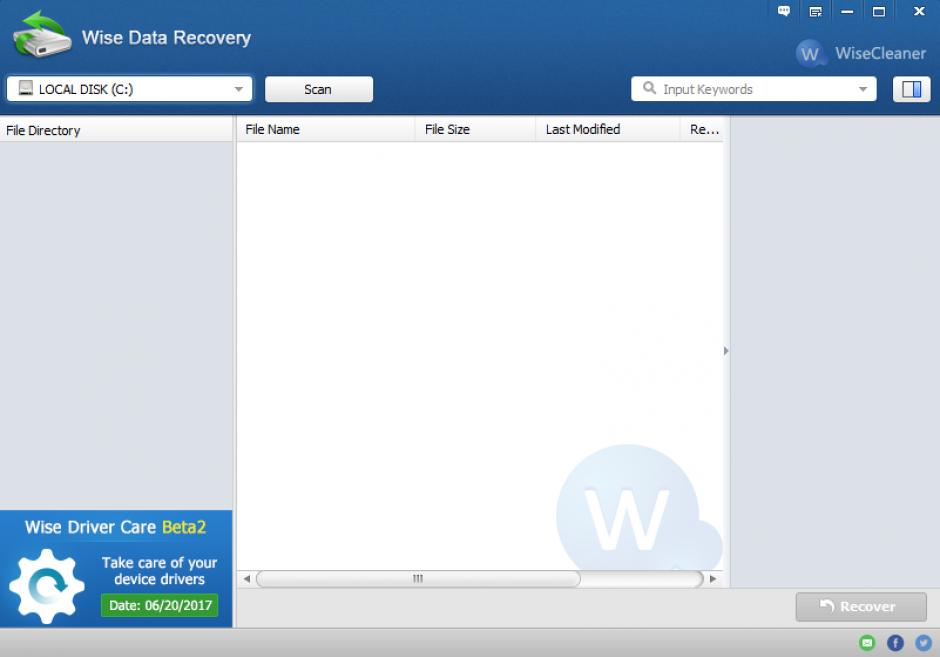The image size is (940, 657).
Task: Collapse the right preview panel arrow
Action: click(726, 351)
